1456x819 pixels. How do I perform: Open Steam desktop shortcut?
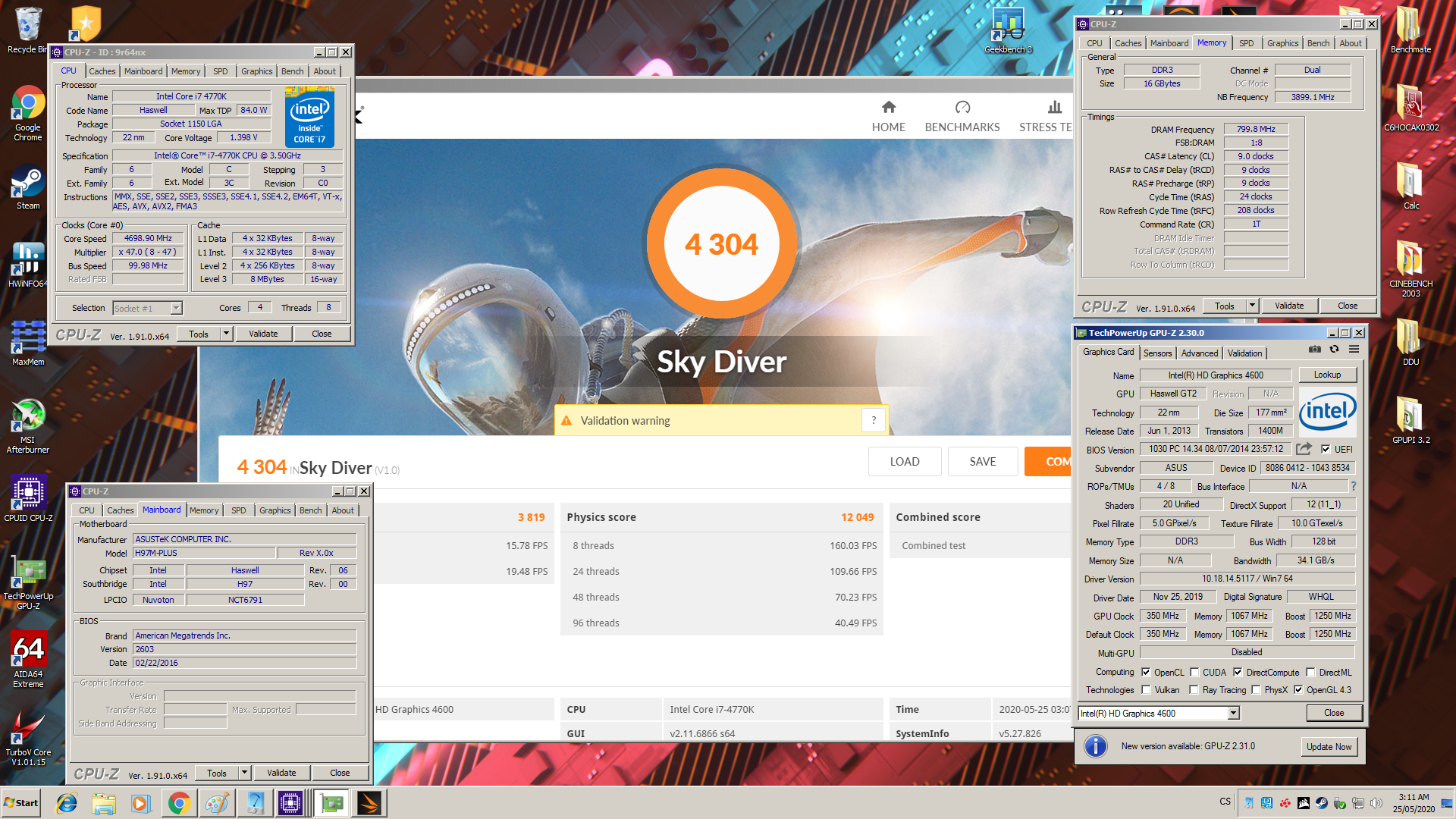click(28, 188)
